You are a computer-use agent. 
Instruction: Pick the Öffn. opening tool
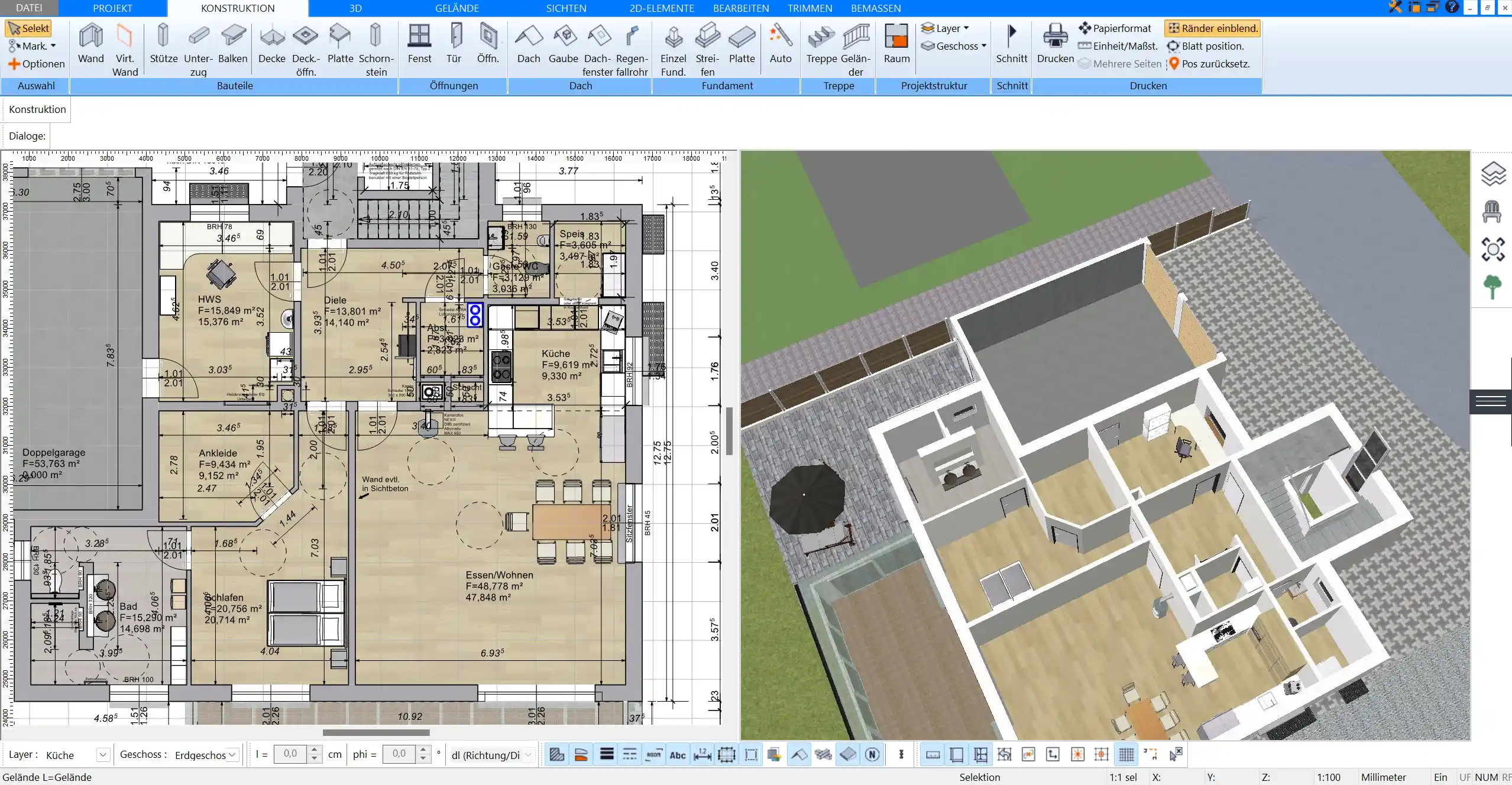pyautogui.click(x=488, y=44)
